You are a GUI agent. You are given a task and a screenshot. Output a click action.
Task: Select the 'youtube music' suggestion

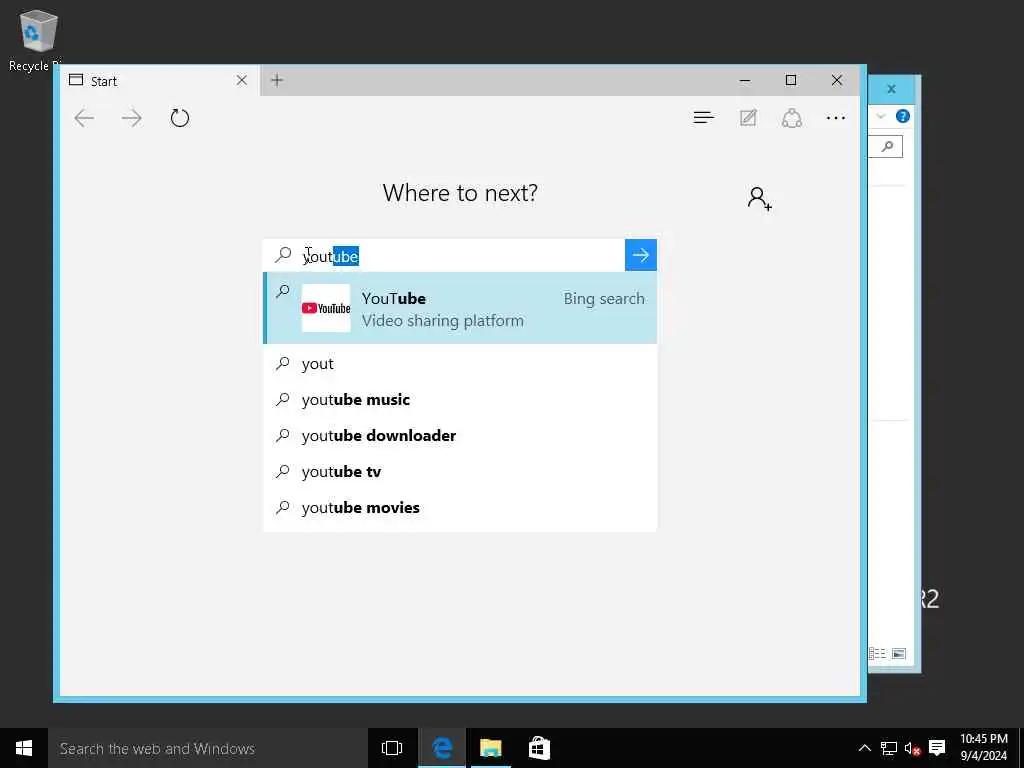(x=460, y=400)
